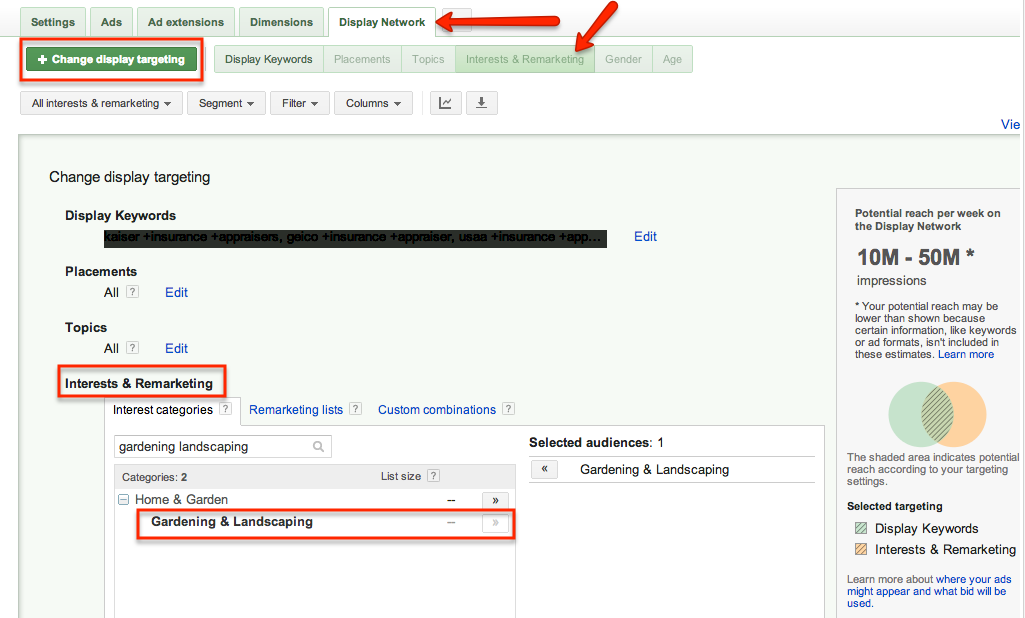Click Change display targeting green button

pos(111,59)
